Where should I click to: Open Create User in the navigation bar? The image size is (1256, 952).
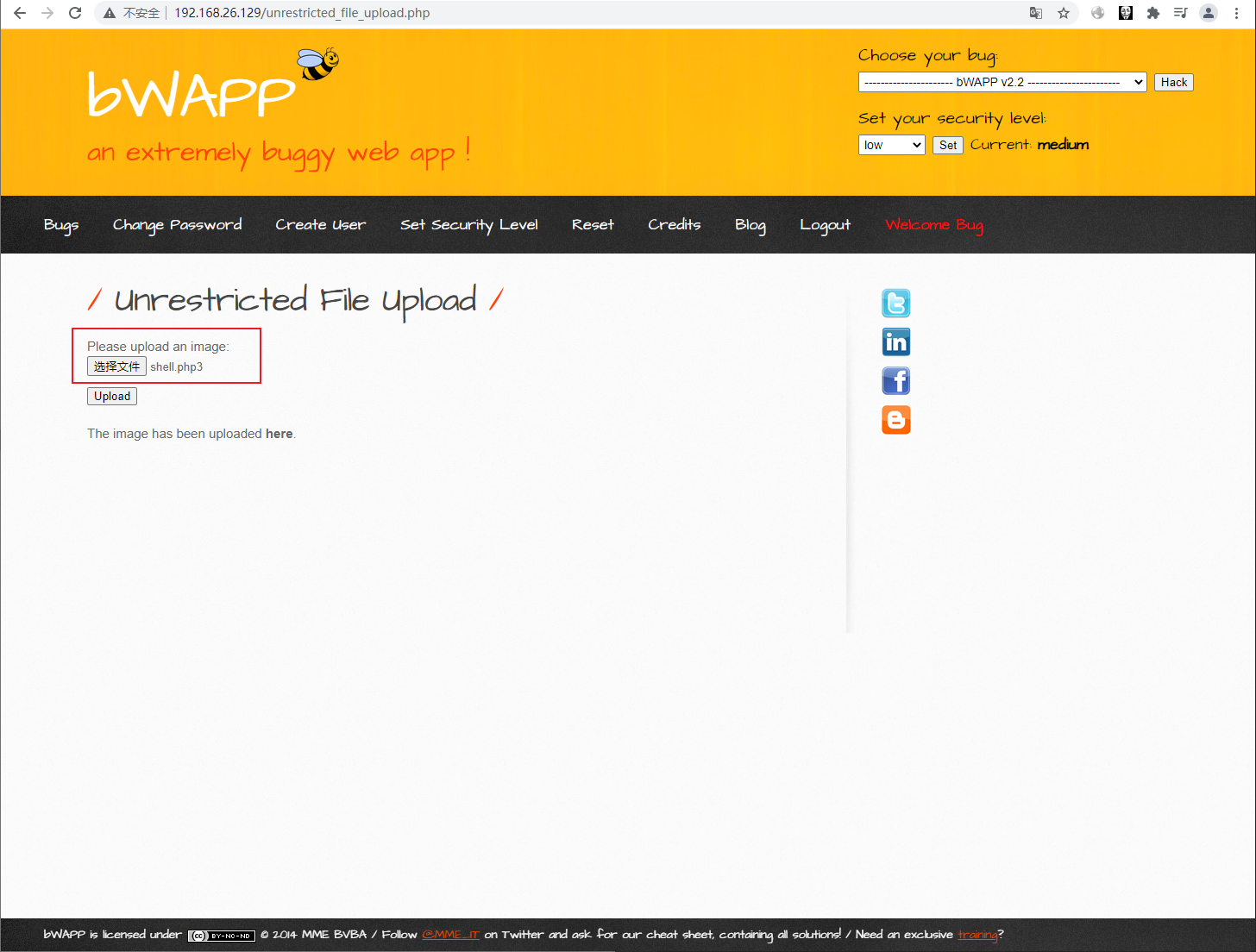pos(321,225)
